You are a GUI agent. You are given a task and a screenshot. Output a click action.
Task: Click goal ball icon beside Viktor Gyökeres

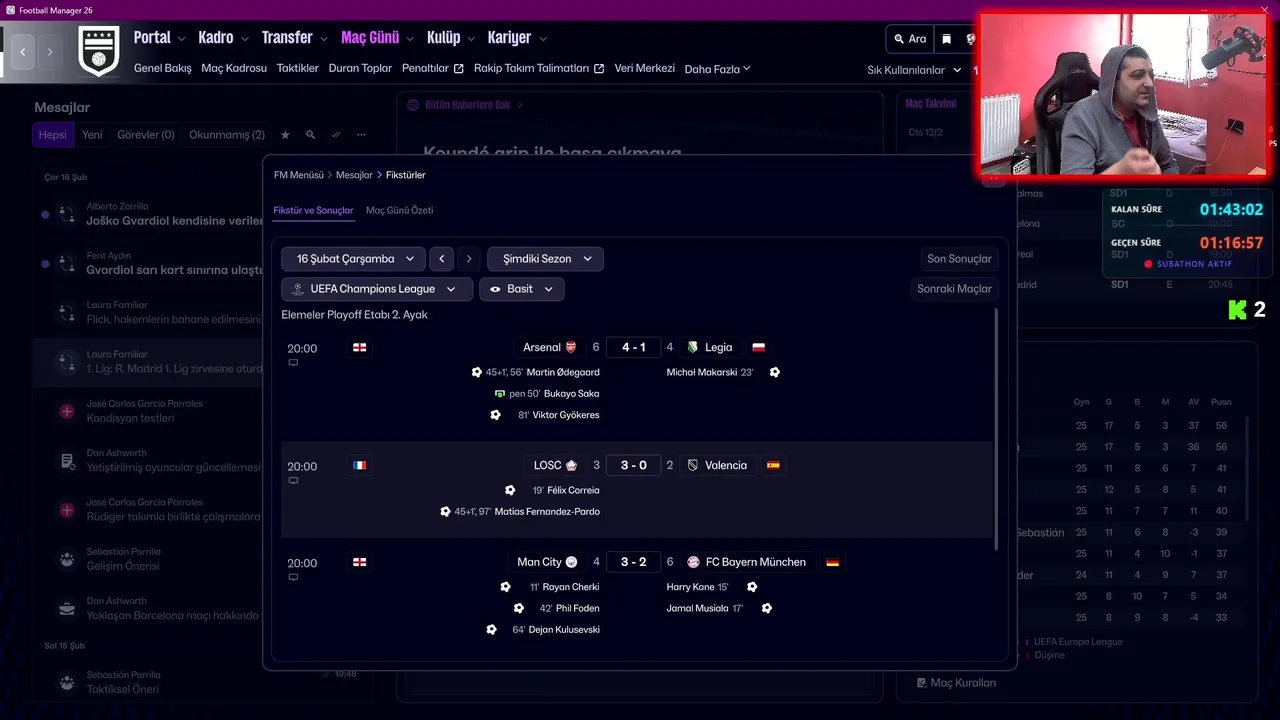495,415
